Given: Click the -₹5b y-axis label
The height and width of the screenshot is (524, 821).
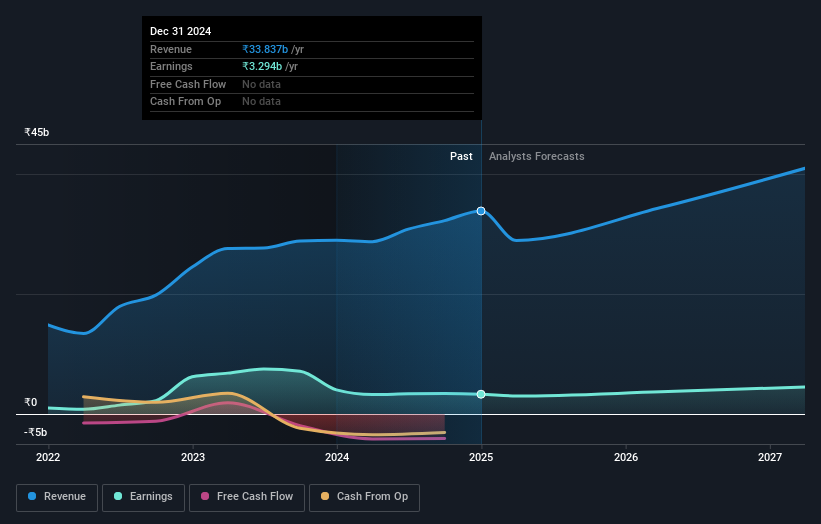Looking at the screenshot, I should coord(36,432).
